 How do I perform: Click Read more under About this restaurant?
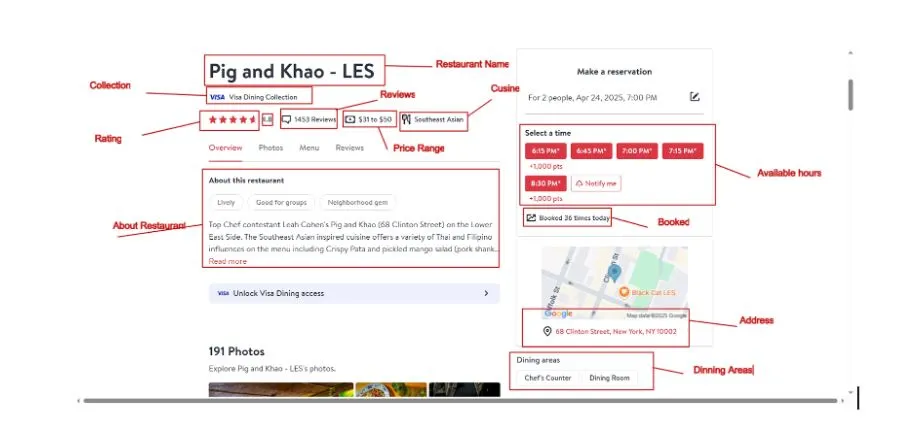tap(227, 261)
